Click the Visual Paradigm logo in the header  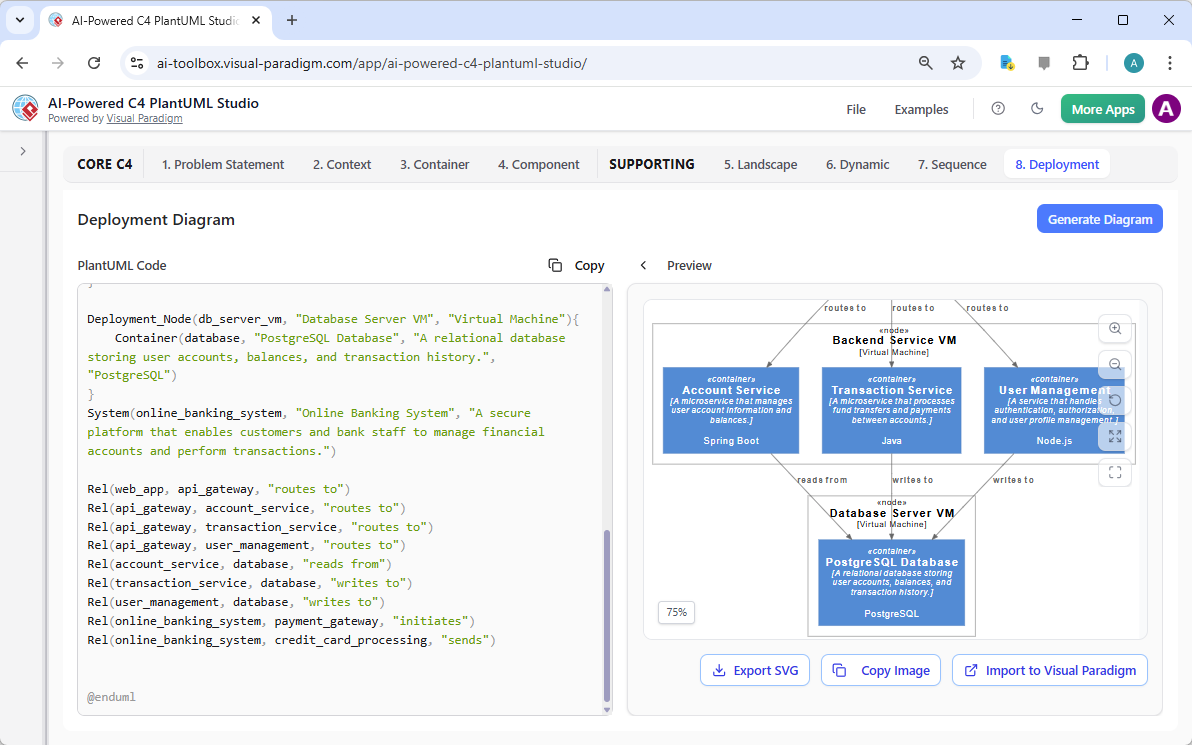[24, 108]
